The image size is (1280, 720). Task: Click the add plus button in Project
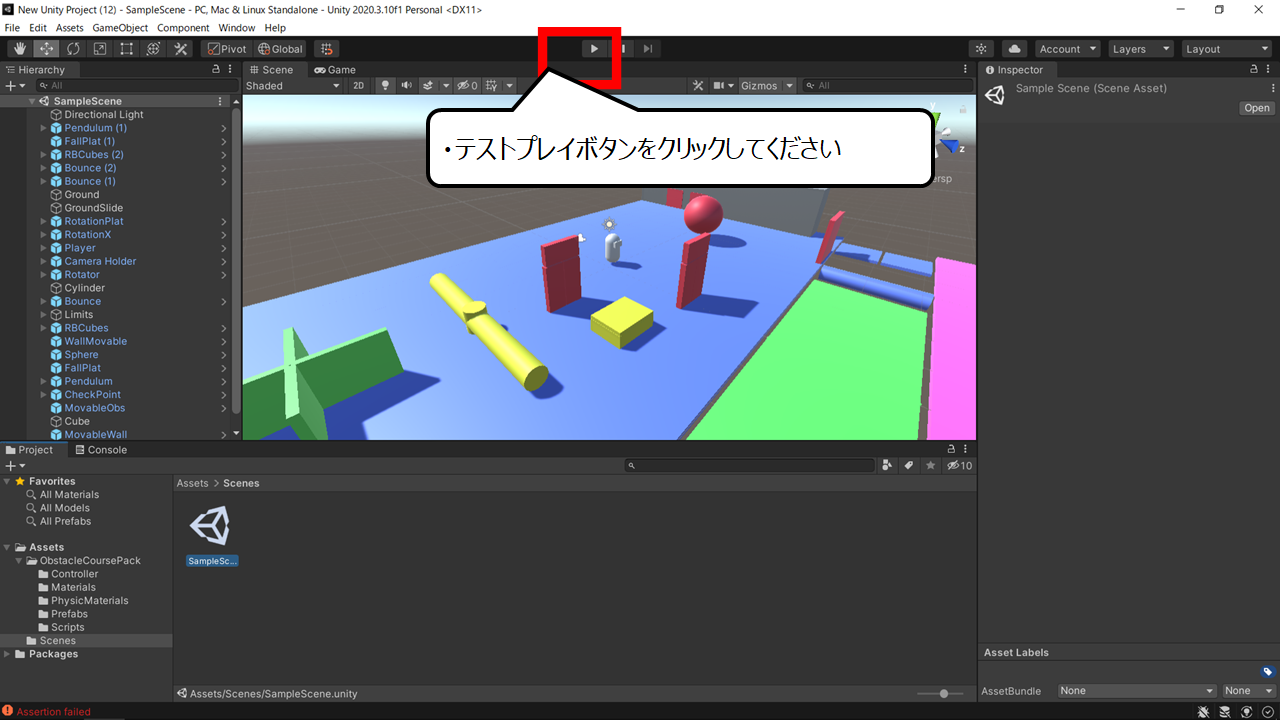click(15, 466)
